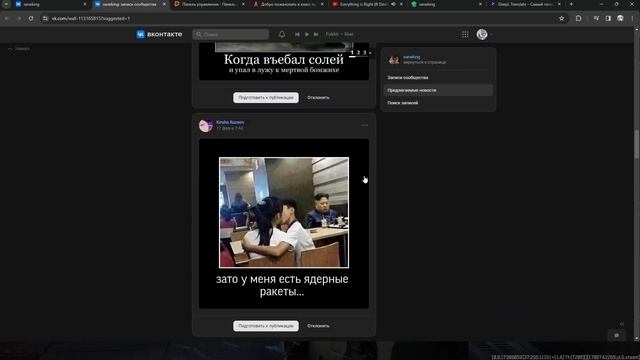Switch to the first VK browser tab
Screen dimensions: 640x360
pyautogui.click(x=51, y=4)
